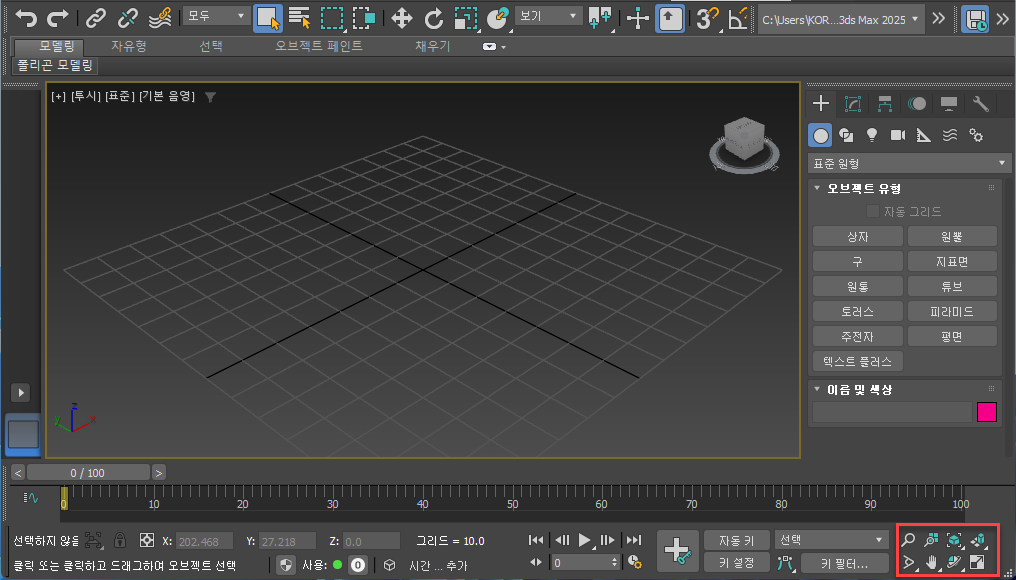The image size is (1016, 580).
Task: Switch to the Cameras category icon
Action: tap(897, 135)
